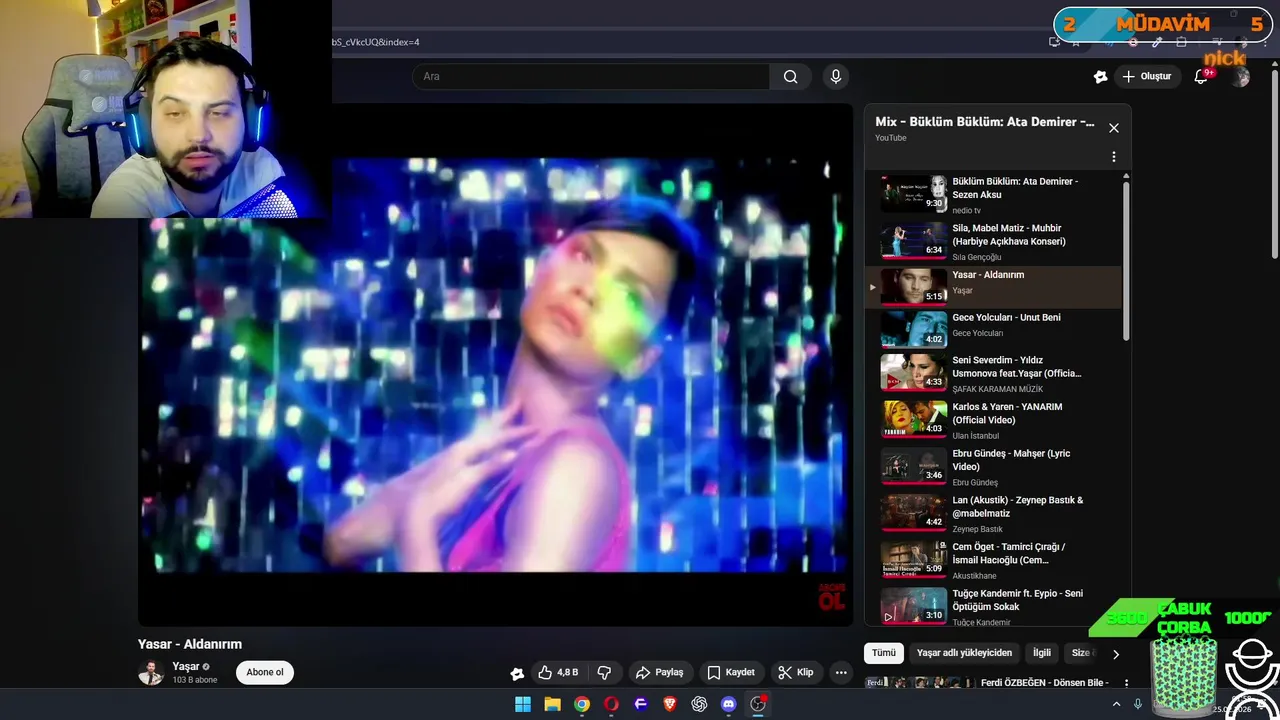1280x720 pixels.
Task: Open the account avatar menu
Action: (1240, 77)
